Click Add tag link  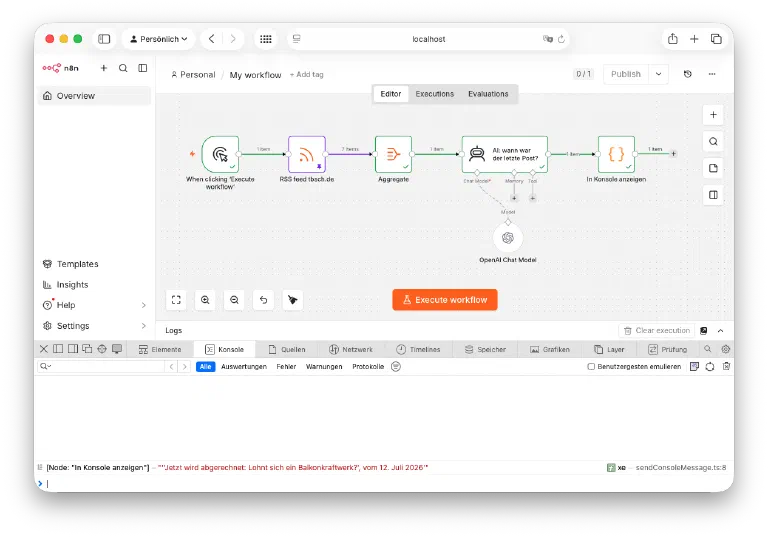(x=307, y=74)
